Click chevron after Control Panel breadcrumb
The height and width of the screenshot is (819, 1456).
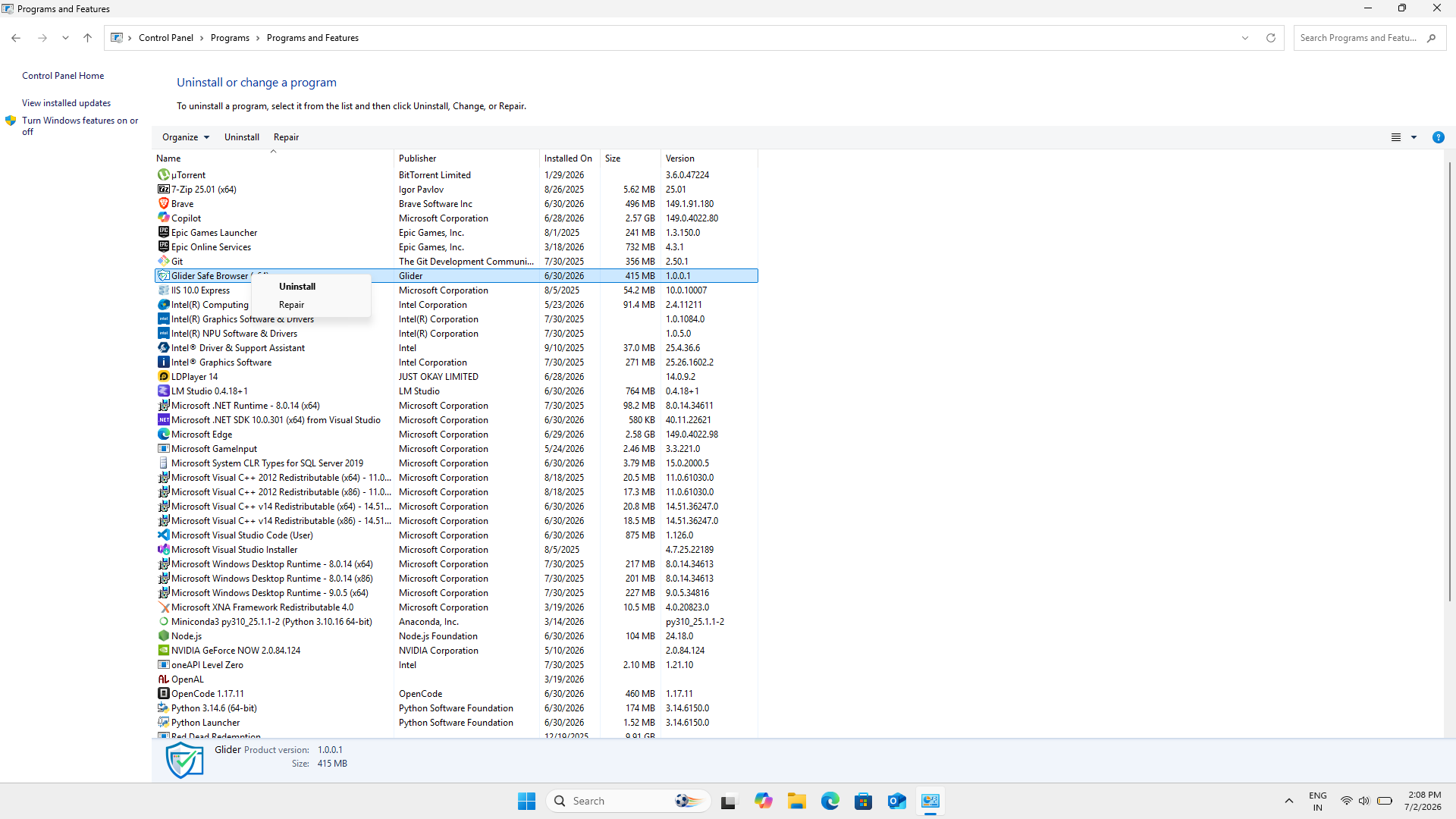202,38
